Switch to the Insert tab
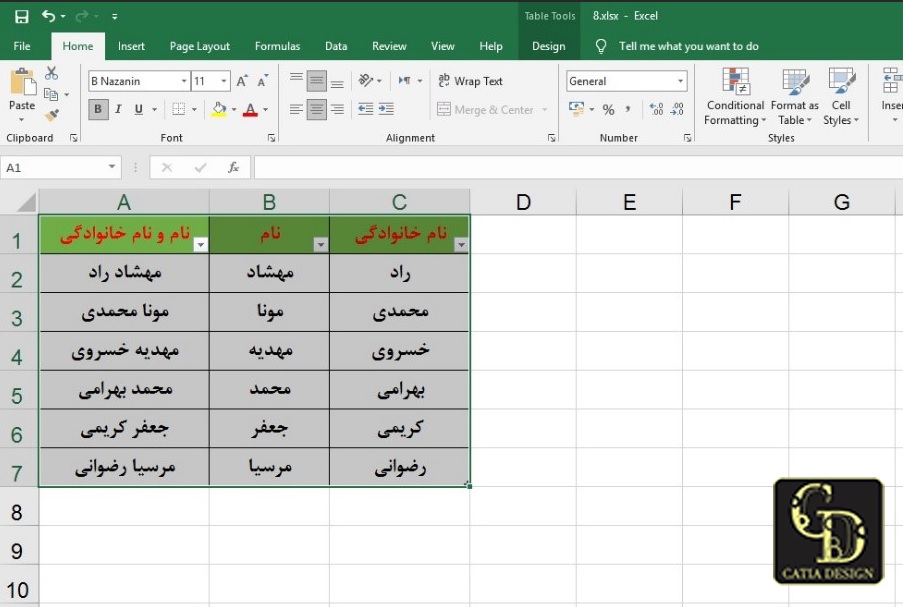This screenshot has width=903, height=607. (131, 46)
